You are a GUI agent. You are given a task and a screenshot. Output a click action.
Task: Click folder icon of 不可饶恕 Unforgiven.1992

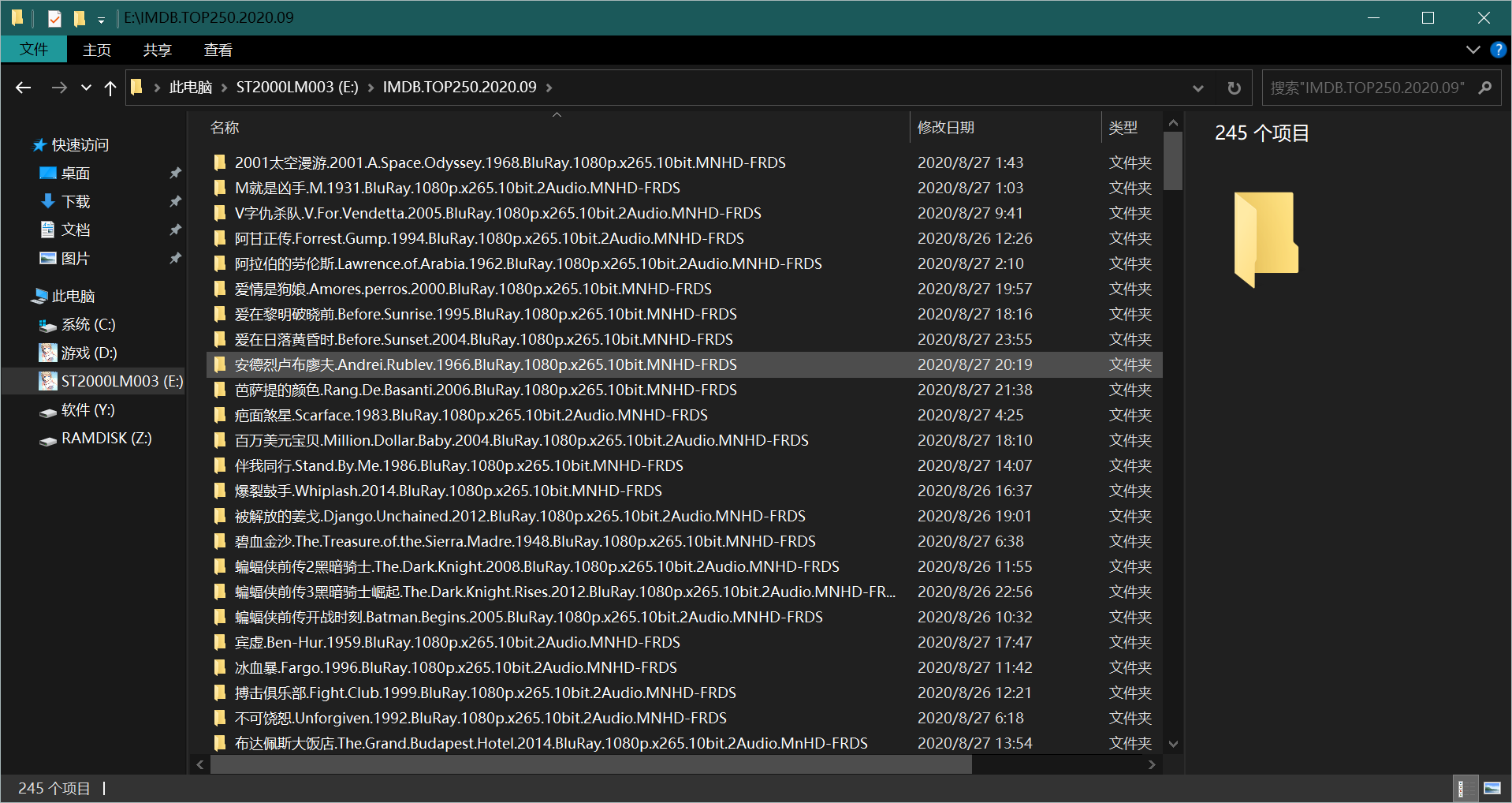[x=220, y=718]
